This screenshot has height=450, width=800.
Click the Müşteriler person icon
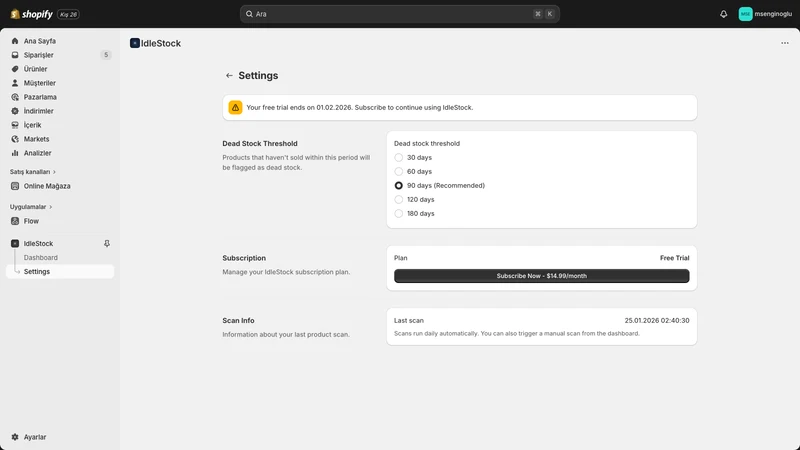click(x=15, y=83)
